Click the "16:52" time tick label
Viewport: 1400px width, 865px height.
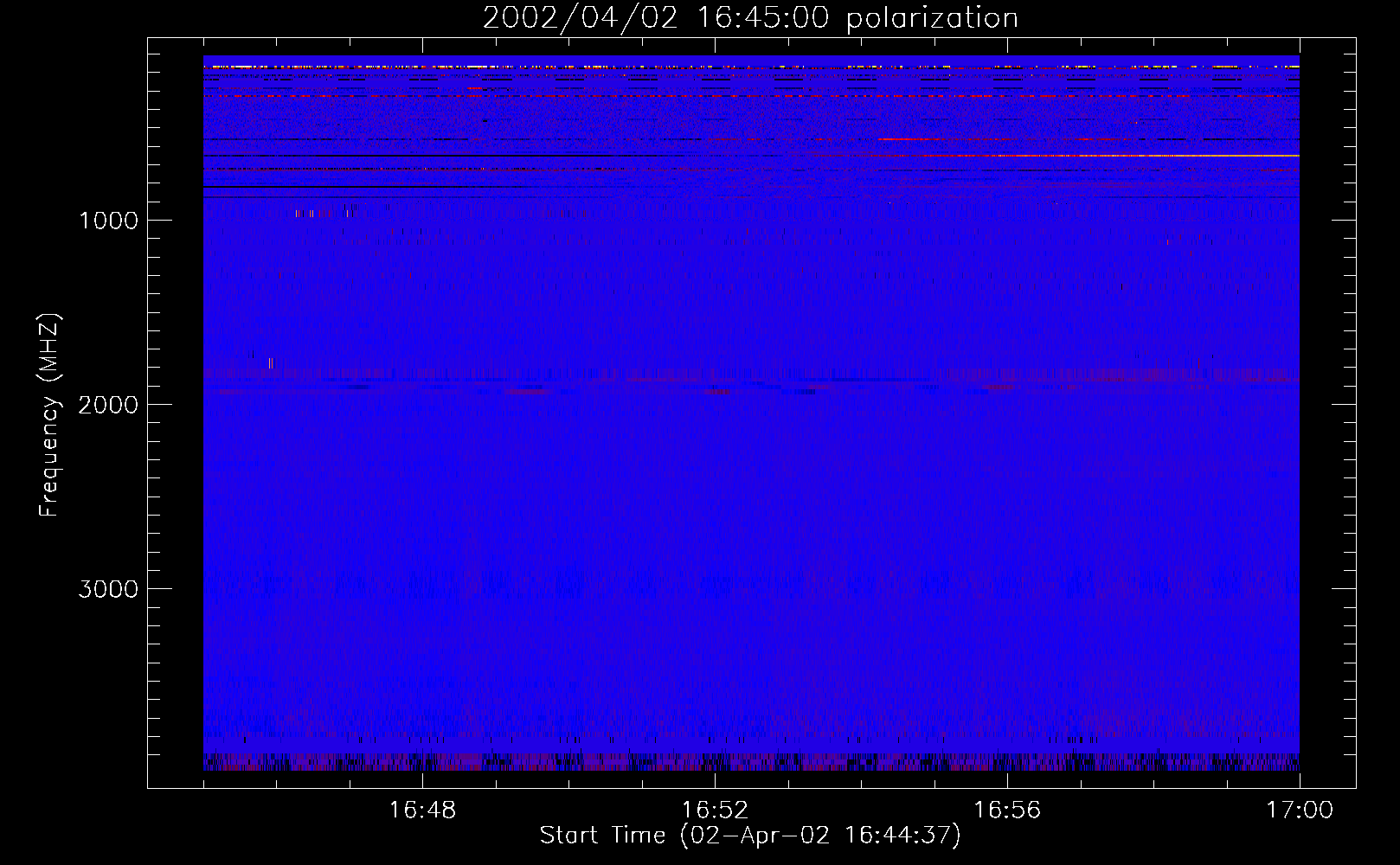(715, 811)
